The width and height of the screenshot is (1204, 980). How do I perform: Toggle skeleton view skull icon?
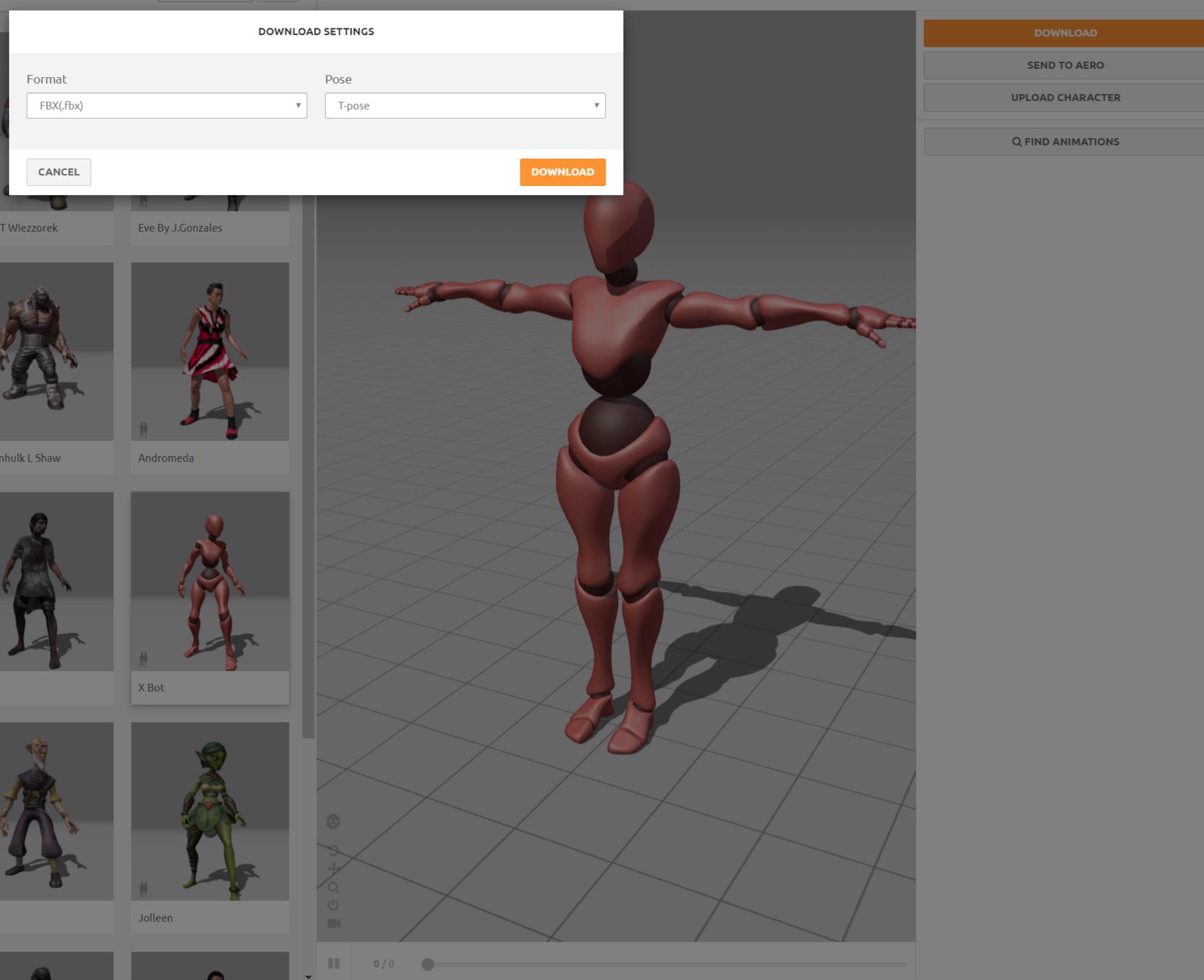[x=333, y=822]
